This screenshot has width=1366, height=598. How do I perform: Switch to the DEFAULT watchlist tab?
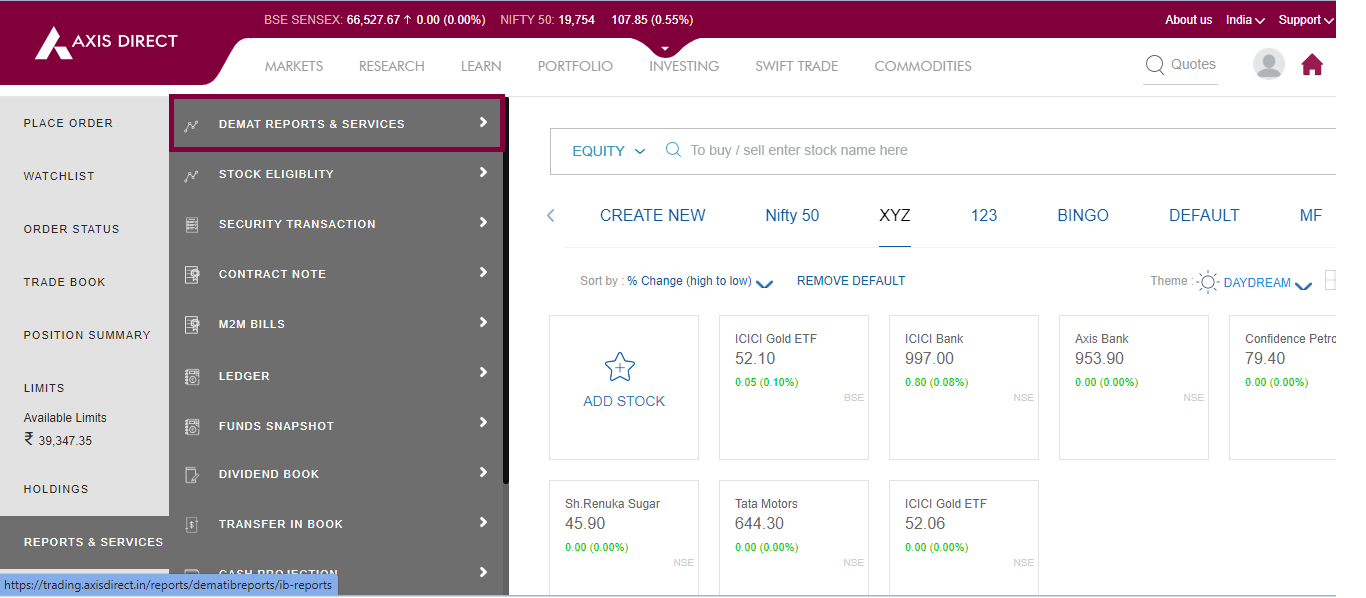[1204, 215]
